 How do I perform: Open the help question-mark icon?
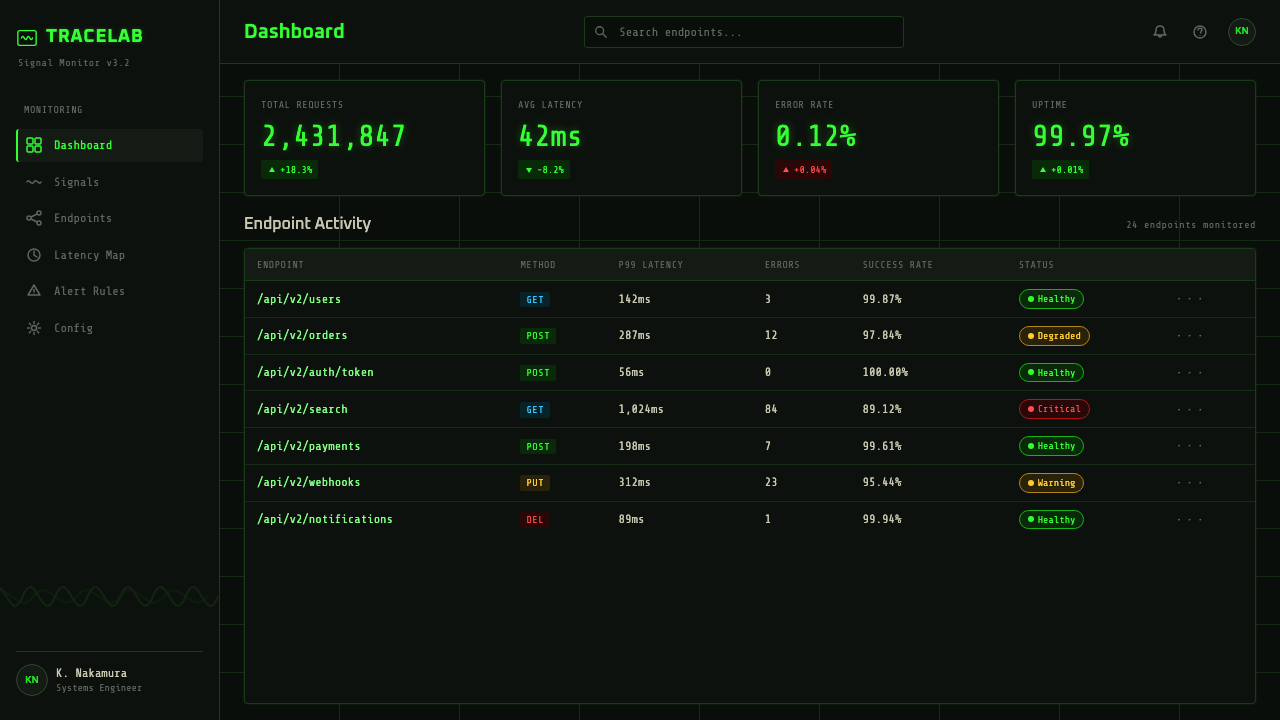click(1200, 32)
